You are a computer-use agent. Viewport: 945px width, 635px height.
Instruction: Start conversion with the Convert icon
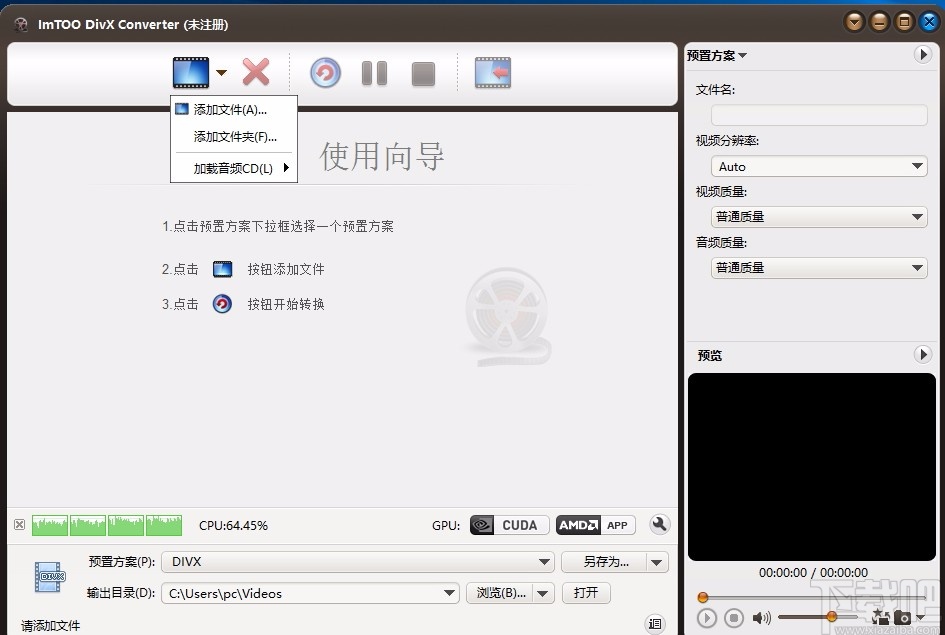coord(324,72)
